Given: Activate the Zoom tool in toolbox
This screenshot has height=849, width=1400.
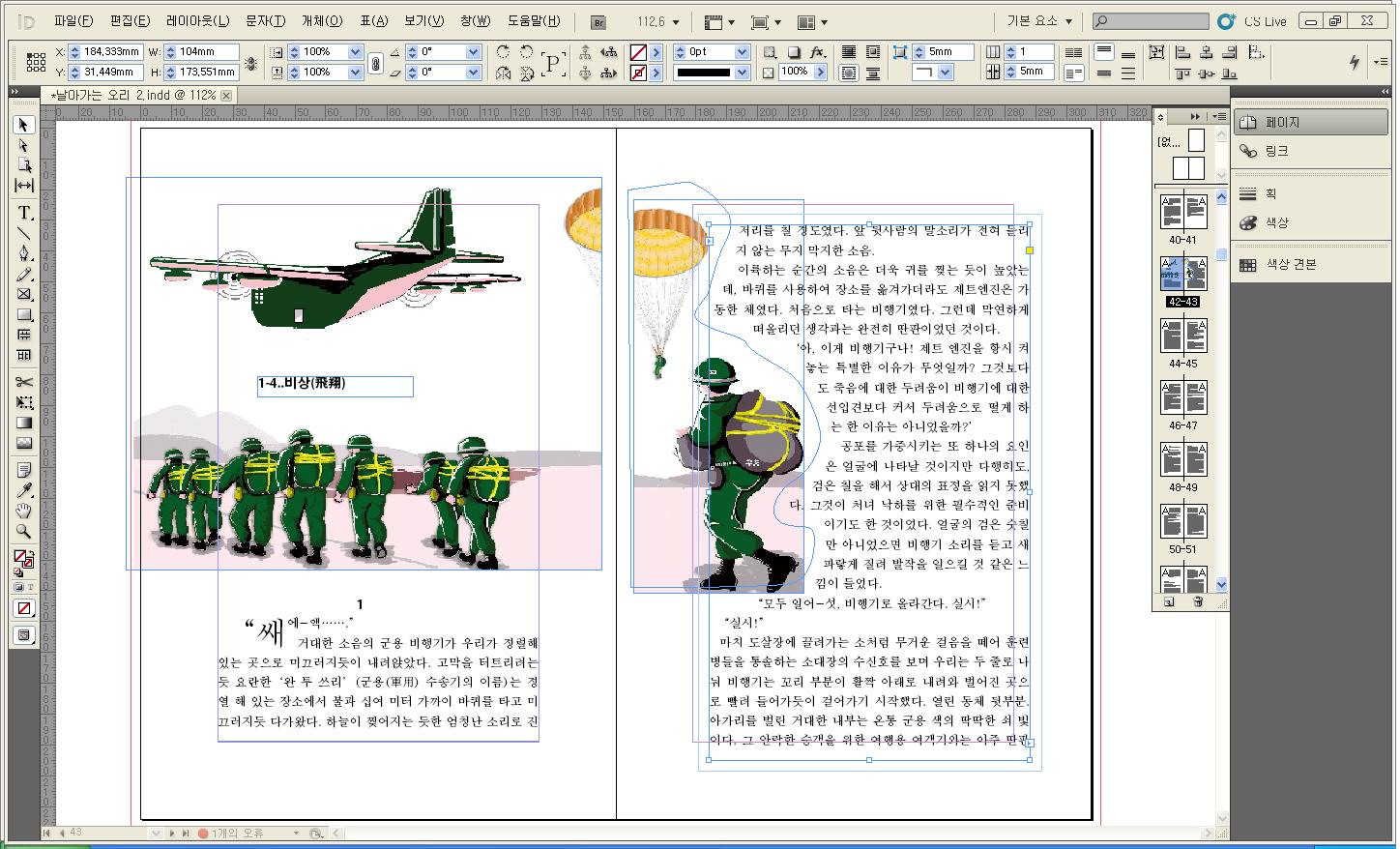Looking at the screenshot, I should 24,532.
